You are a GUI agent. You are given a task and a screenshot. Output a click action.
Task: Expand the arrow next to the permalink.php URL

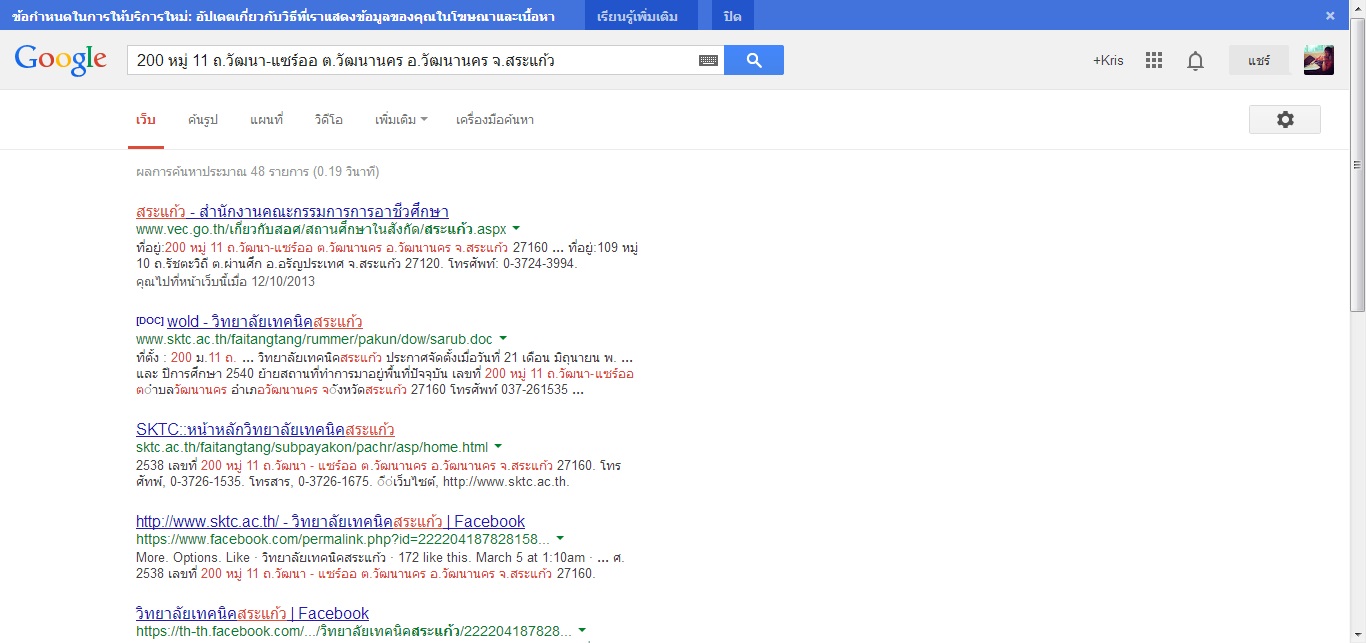pos(560,539)
